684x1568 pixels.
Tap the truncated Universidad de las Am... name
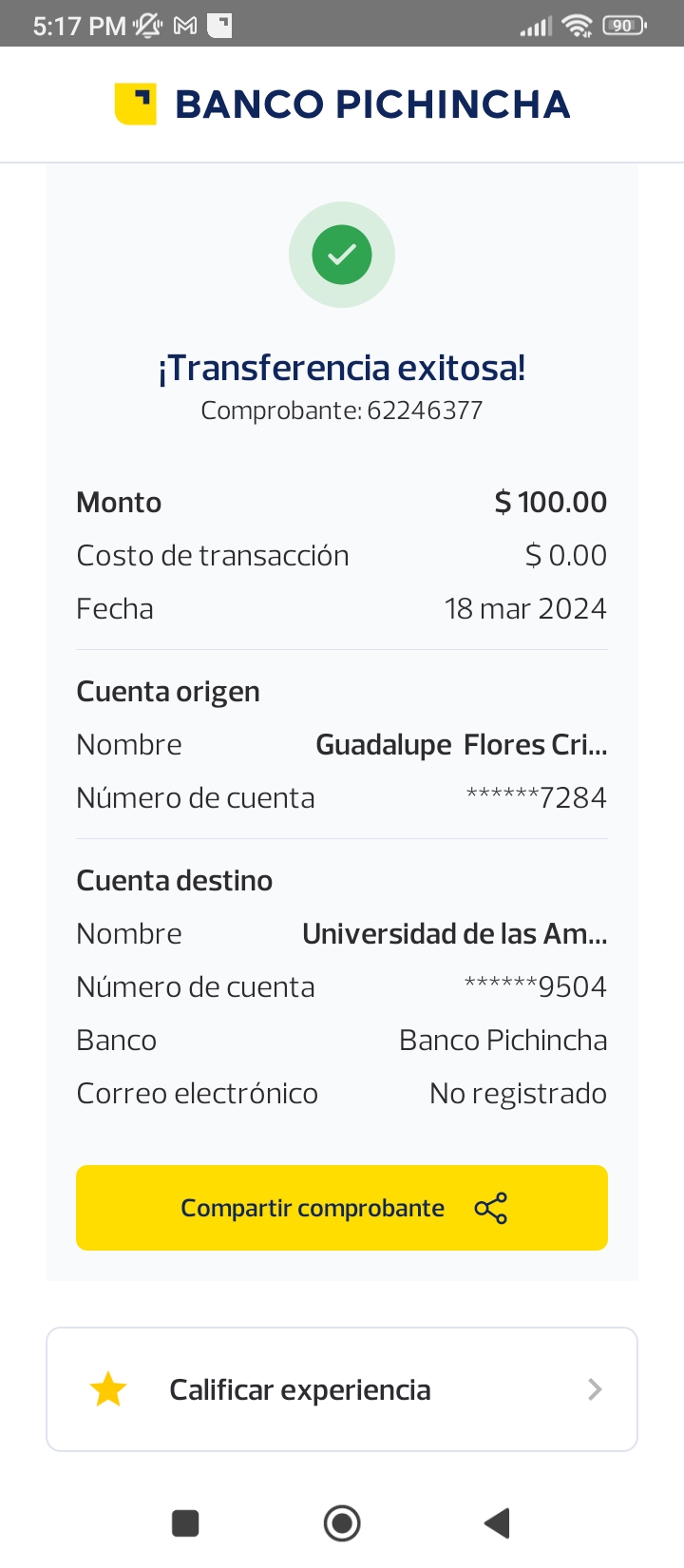click(x=454, y=934)
